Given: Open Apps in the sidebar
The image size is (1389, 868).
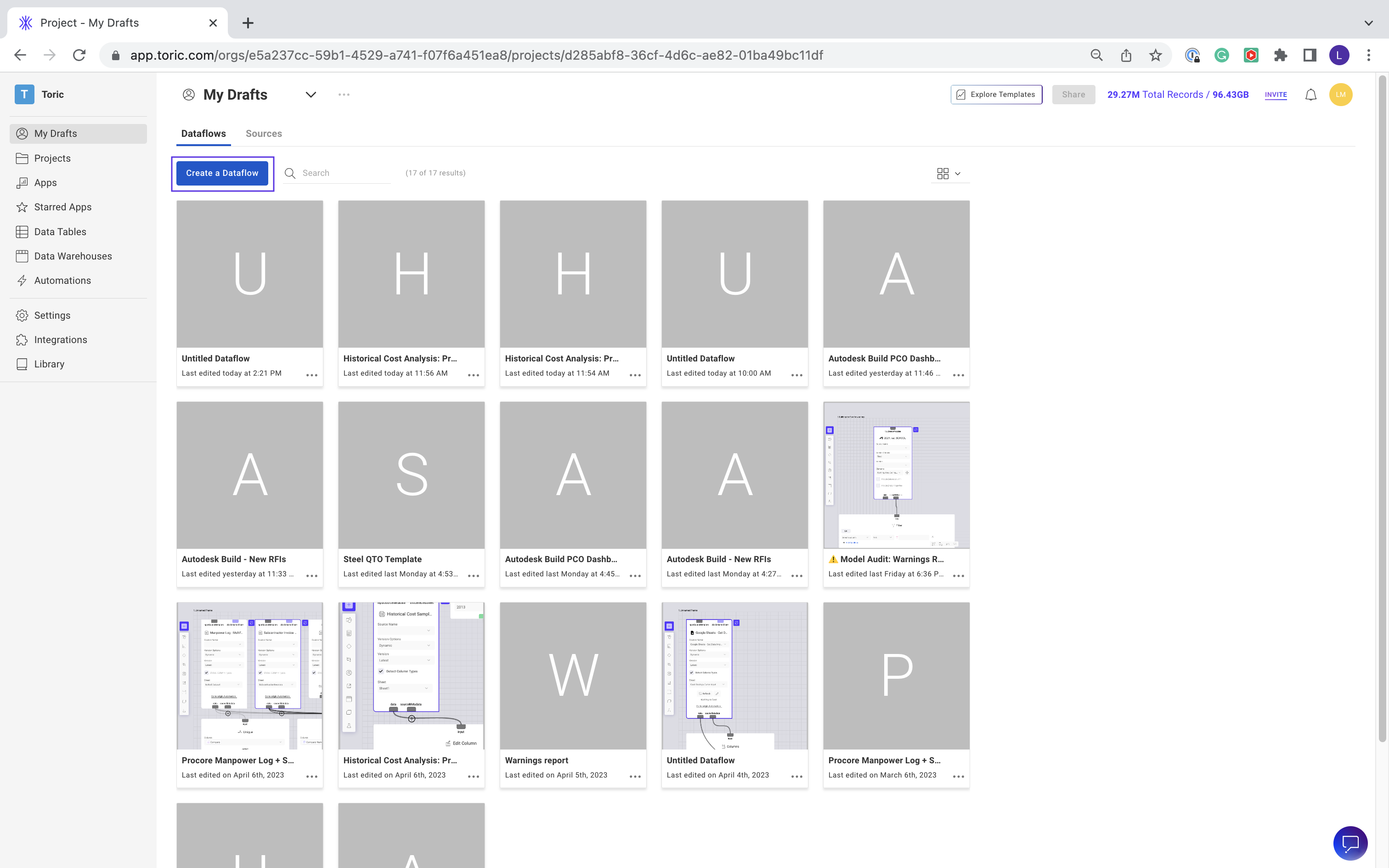Looking at the screenshot, I should coord(78,183).
